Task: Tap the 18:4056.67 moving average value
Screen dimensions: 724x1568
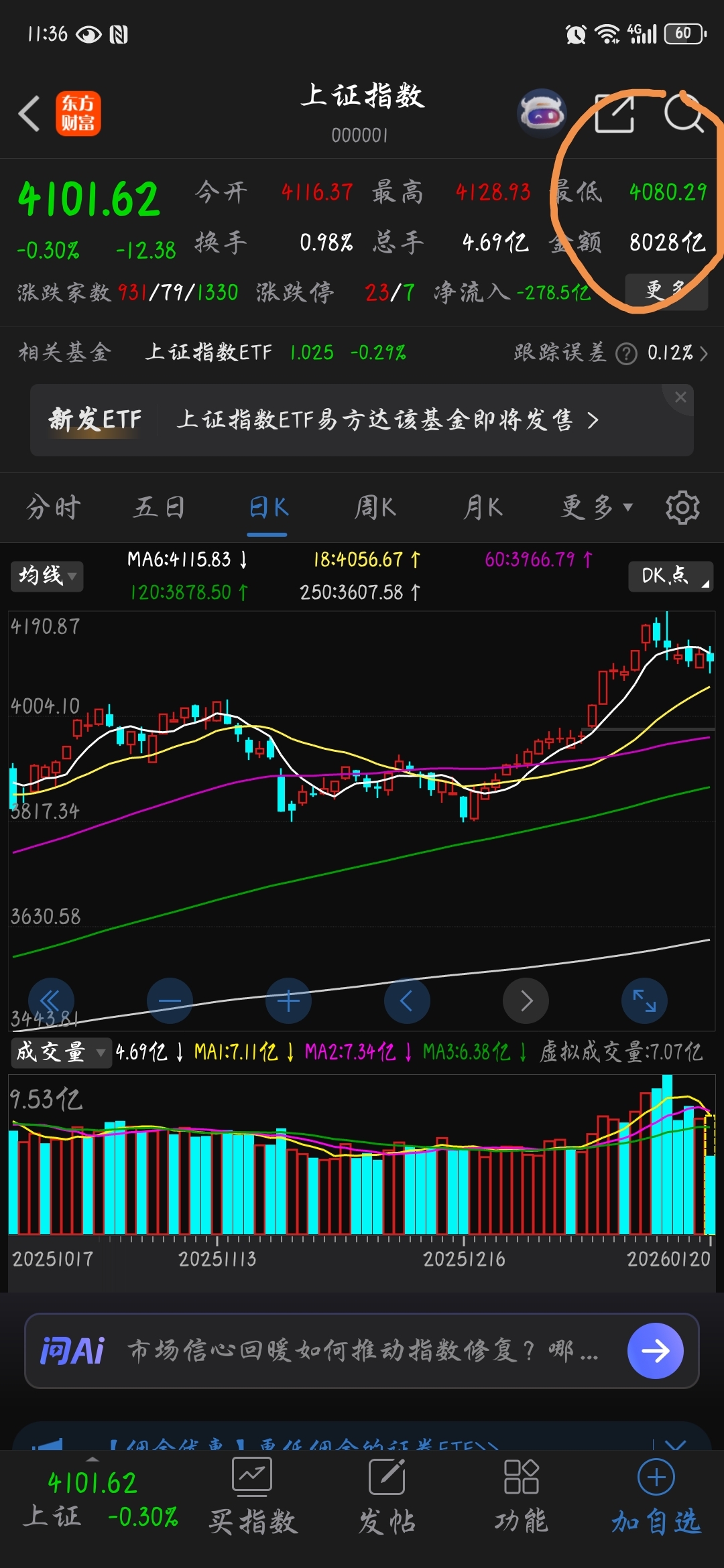Action: [x=367, y=559]
